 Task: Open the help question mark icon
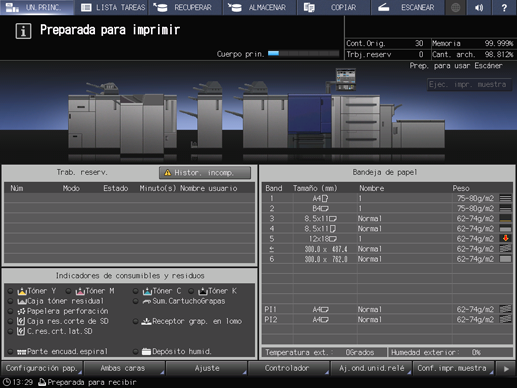click(504, 7)
